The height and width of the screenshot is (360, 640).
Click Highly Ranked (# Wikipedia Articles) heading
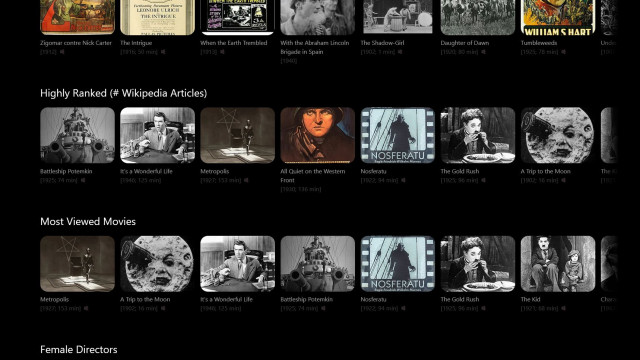[x=124, y=93]
